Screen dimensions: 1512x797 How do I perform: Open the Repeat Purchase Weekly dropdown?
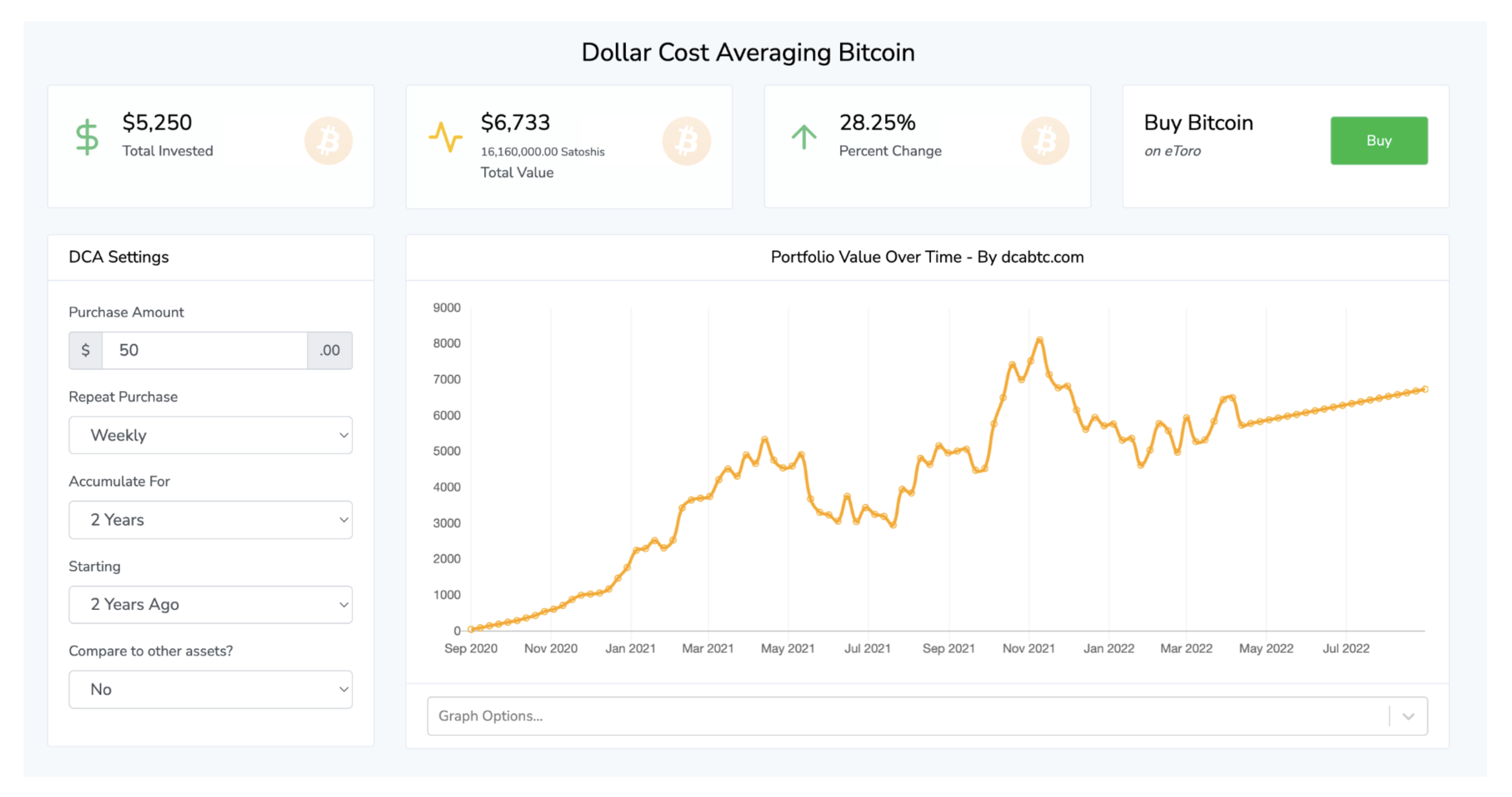[x=210, y=435]
